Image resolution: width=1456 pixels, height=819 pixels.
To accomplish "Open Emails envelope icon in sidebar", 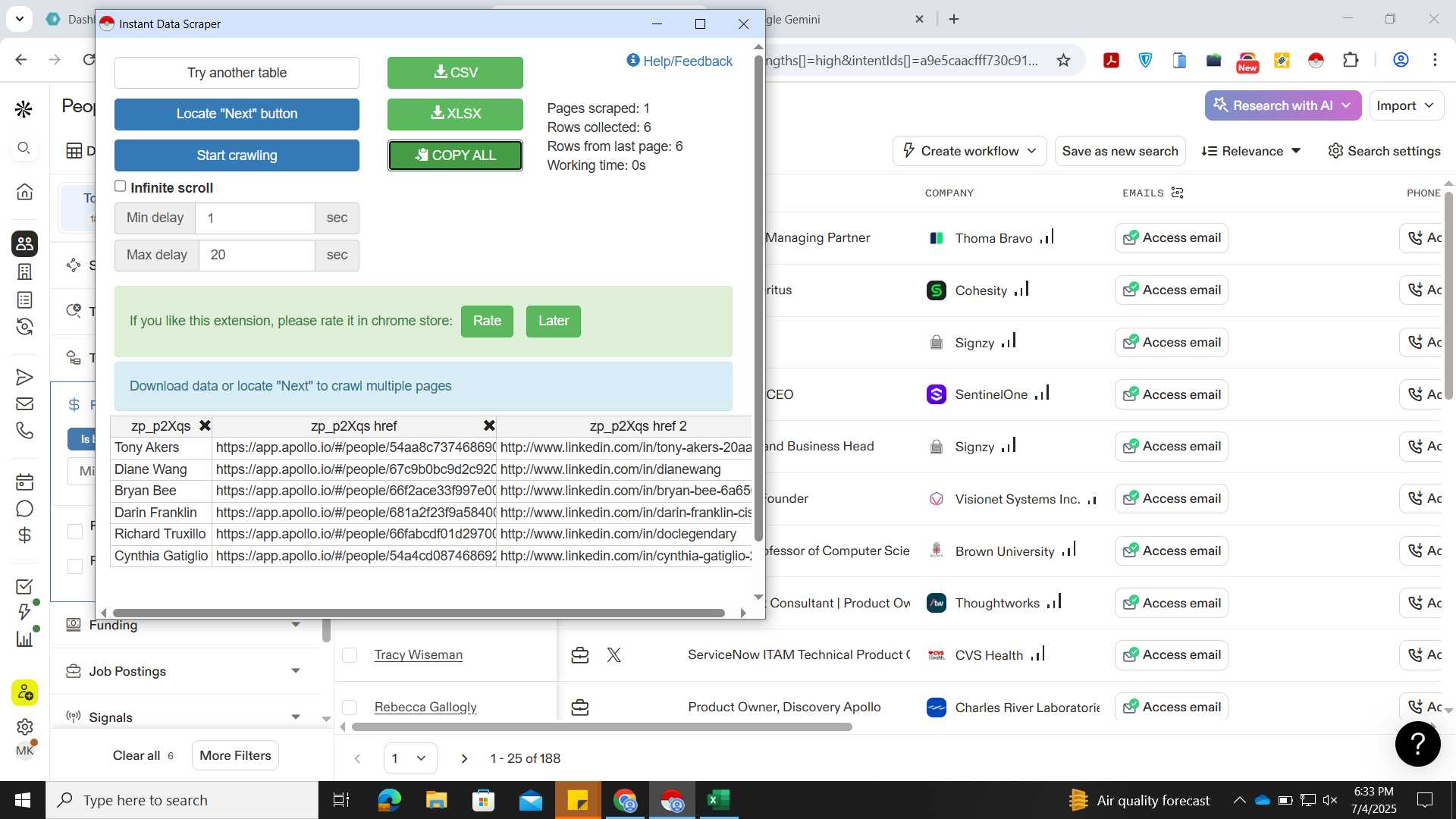I will [24, 404].
